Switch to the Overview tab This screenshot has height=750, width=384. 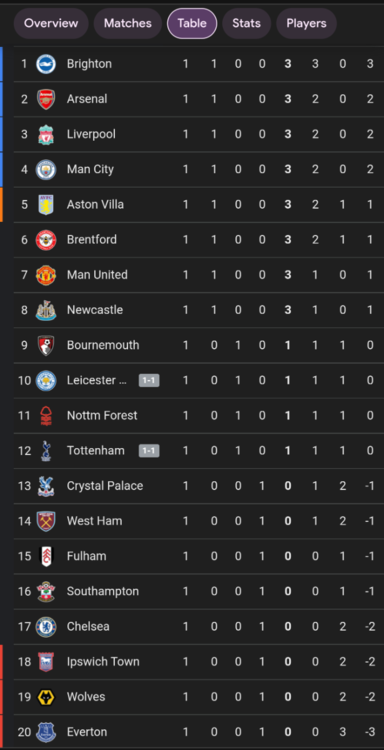pos(51,23)
